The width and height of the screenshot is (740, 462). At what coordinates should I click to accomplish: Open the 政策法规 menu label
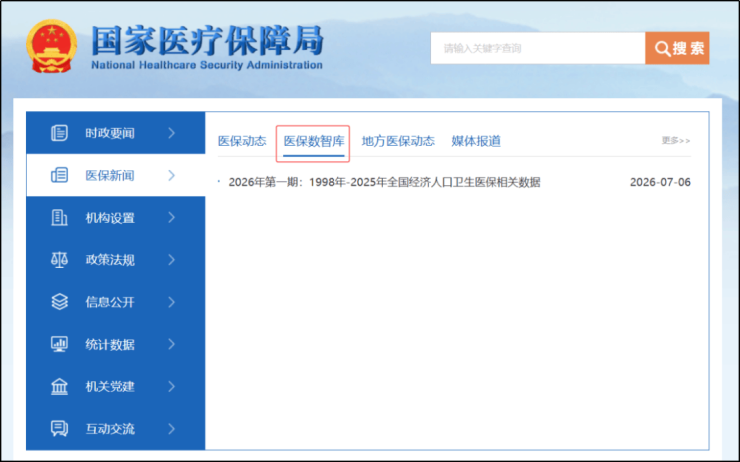coord(110,260)
